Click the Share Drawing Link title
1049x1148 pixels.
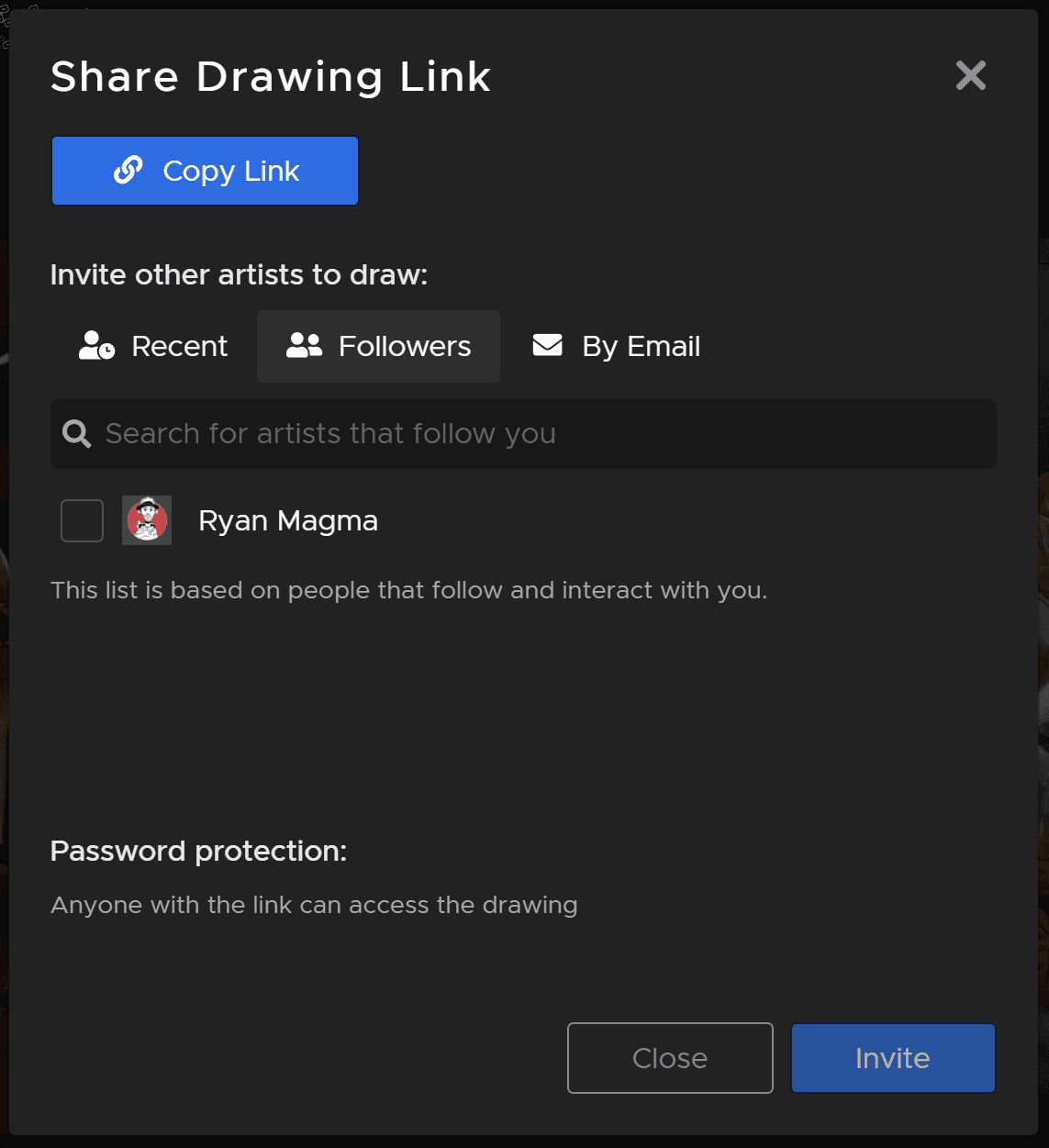(271, 77)
